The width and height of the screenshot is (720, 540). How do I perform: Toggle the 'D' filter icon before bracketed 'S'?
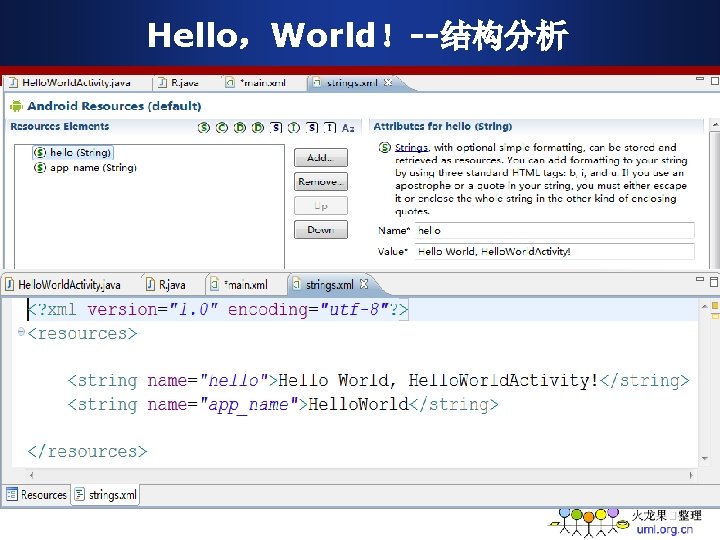tap(258, 128)
